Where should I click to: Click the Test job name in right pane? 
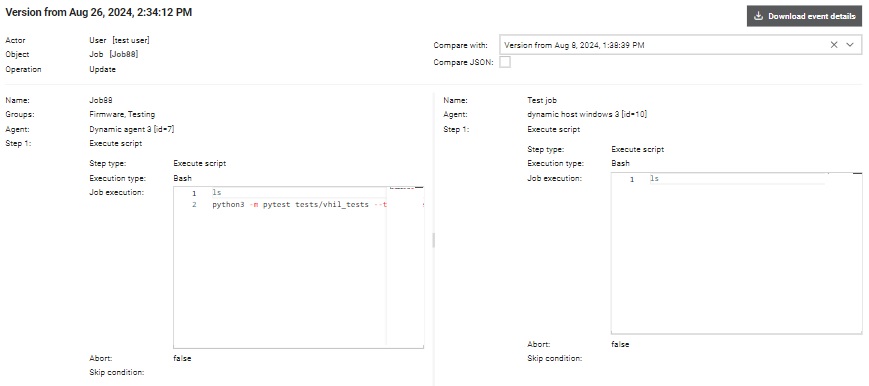(x=542, y=100)
